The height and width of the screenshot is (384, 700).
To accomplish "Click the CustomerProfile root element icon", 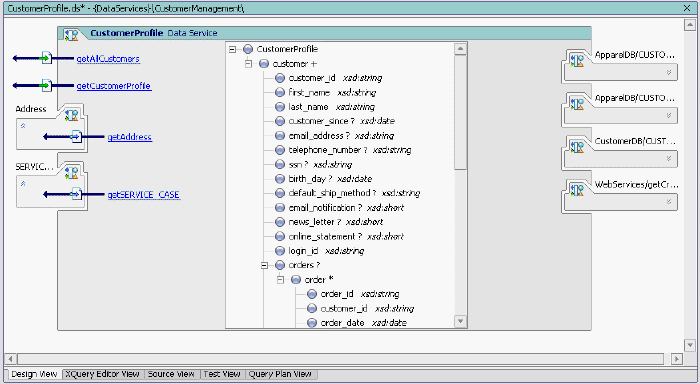I will [248, 49].
